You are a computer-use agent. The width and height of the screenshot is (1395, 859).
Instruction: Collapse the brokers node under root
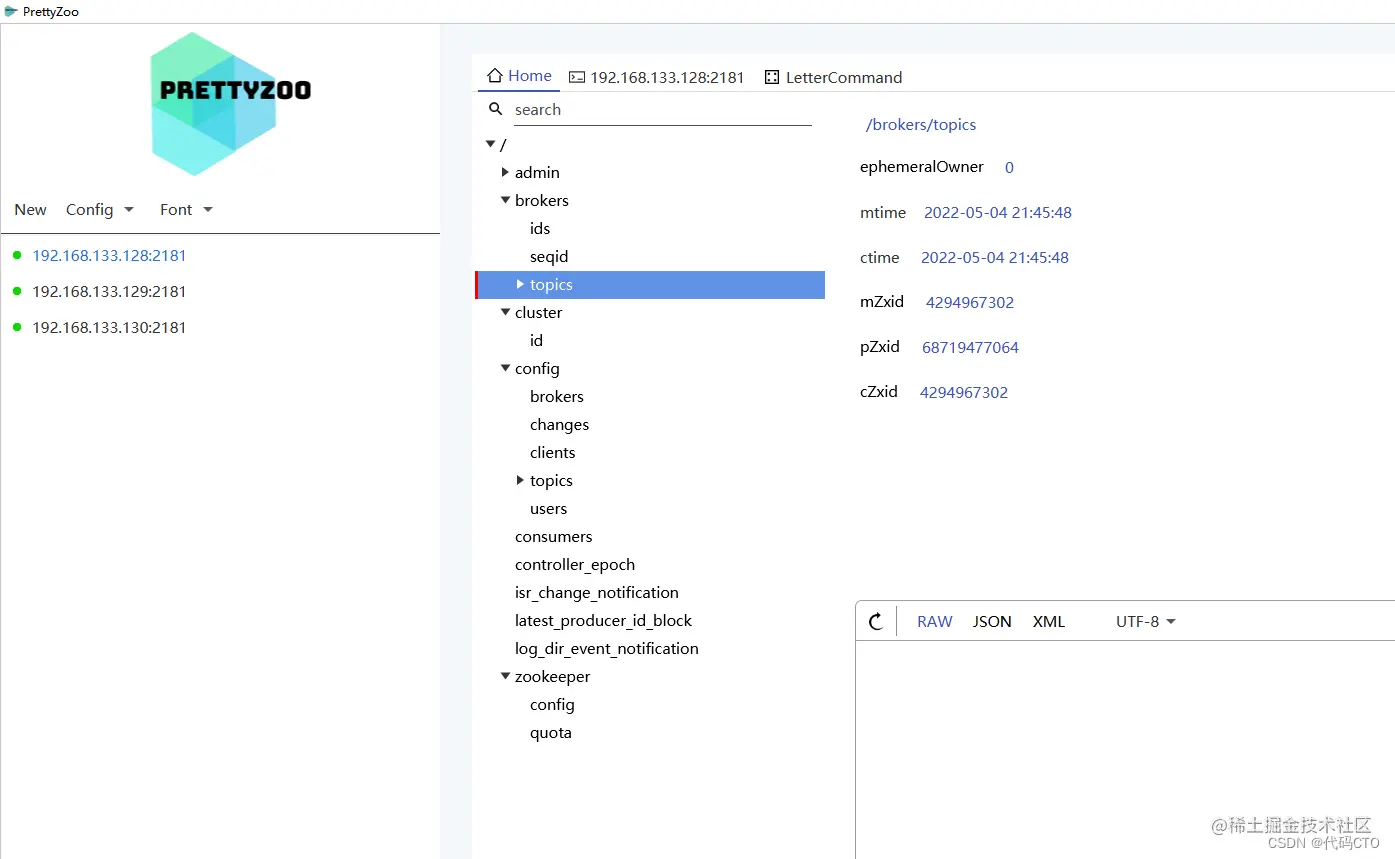[505, 200]
